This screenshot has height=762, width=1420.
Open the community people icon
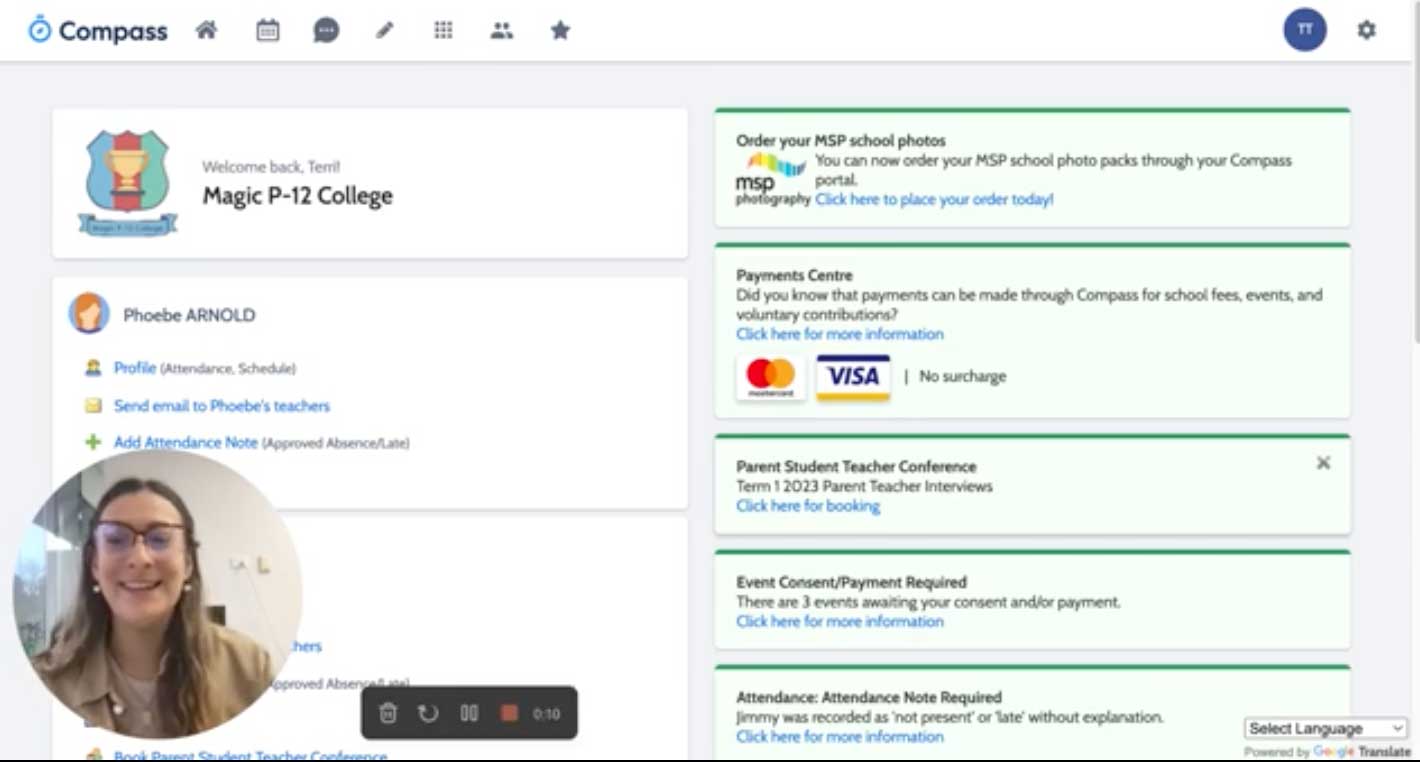click(x=501, y=30)
